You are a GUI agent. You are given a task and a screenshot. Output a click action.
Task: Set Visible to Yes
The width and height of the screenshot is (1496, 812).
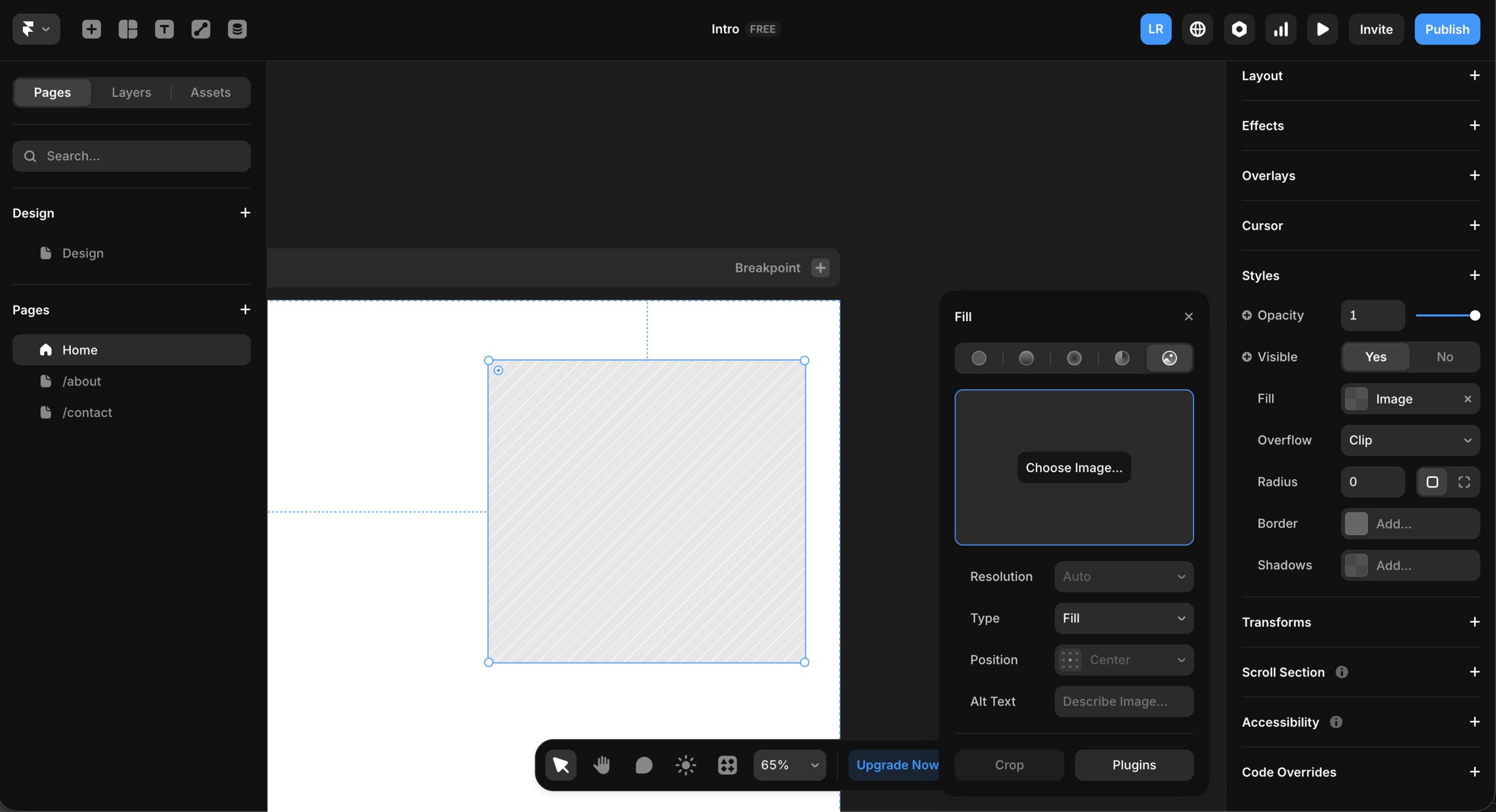tap(1375, 357)
